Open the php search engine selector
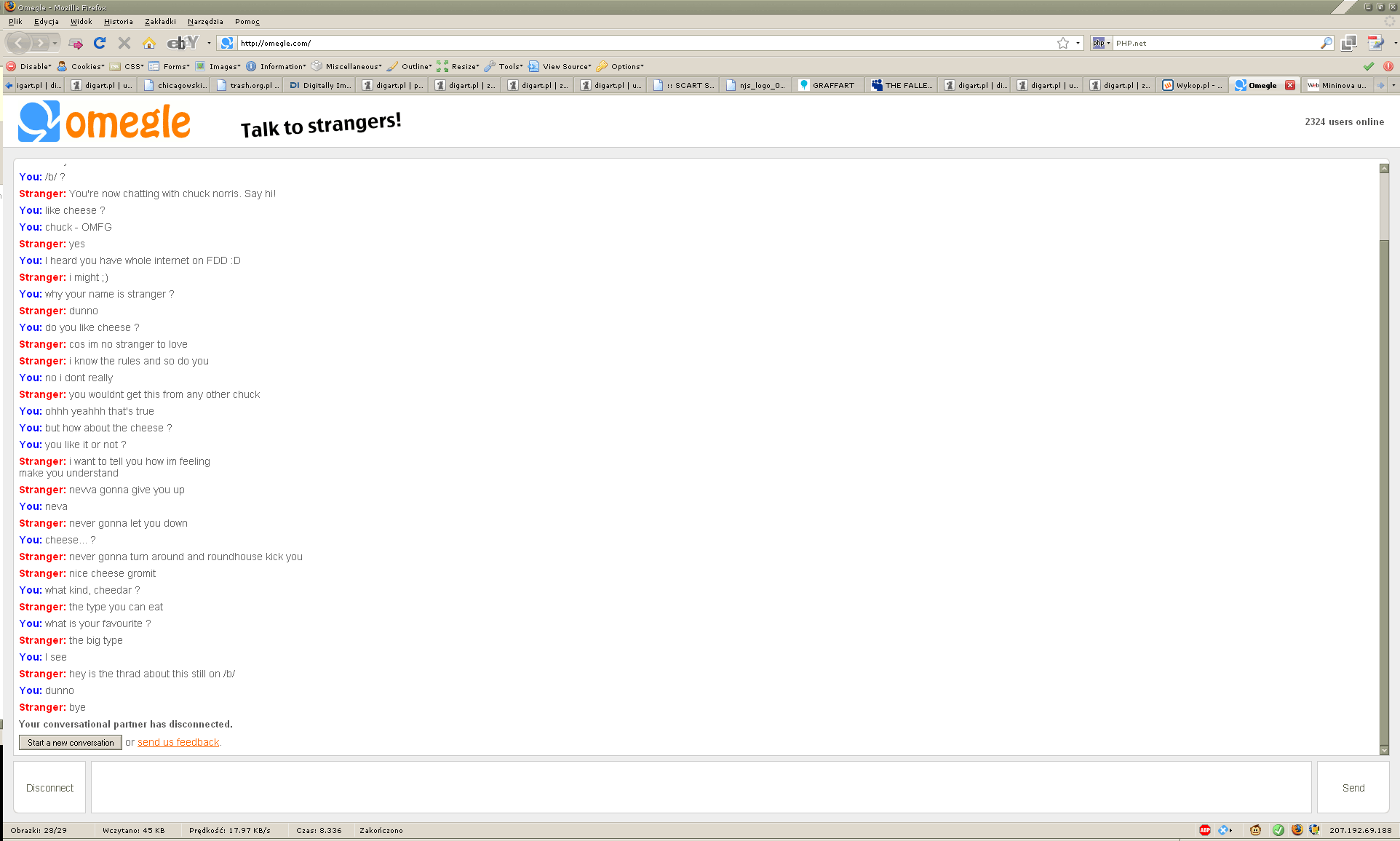 pyautogui.click(x=1101, y=43)
